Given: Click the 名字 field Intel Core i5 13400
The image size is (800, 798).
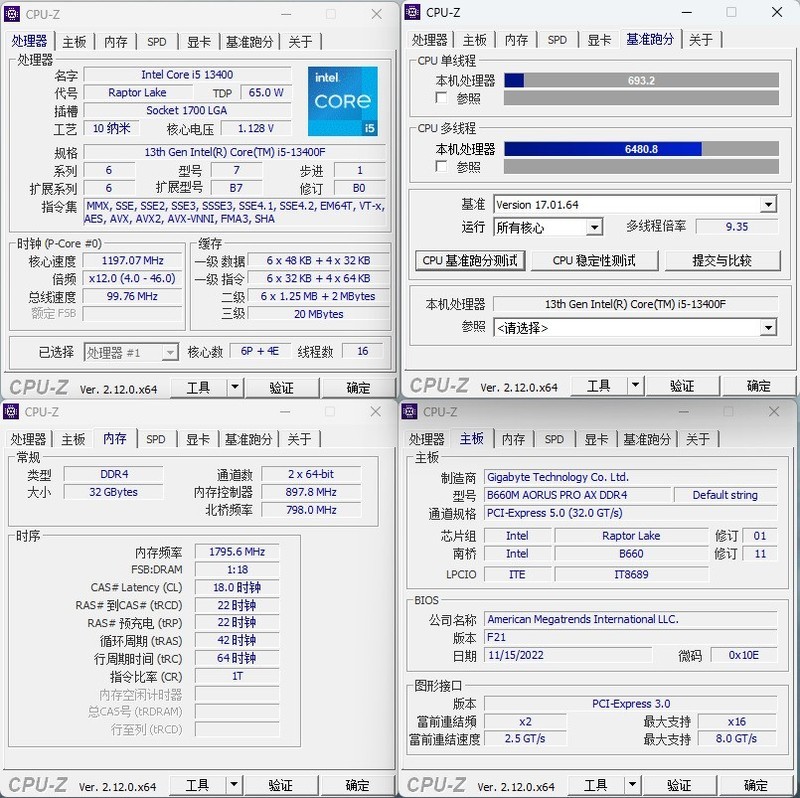Looking at the screenshot, I should (x=187, y=75).
